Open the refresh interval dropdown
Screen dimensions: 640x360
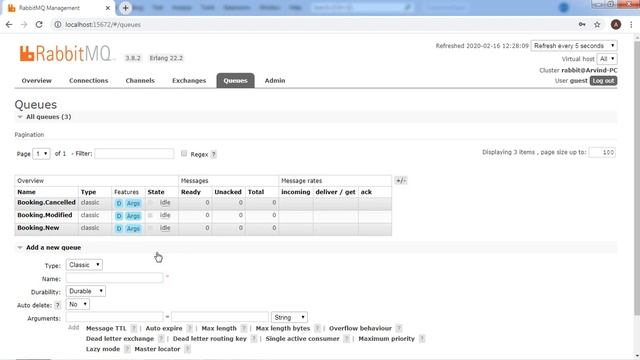(573, 46)
